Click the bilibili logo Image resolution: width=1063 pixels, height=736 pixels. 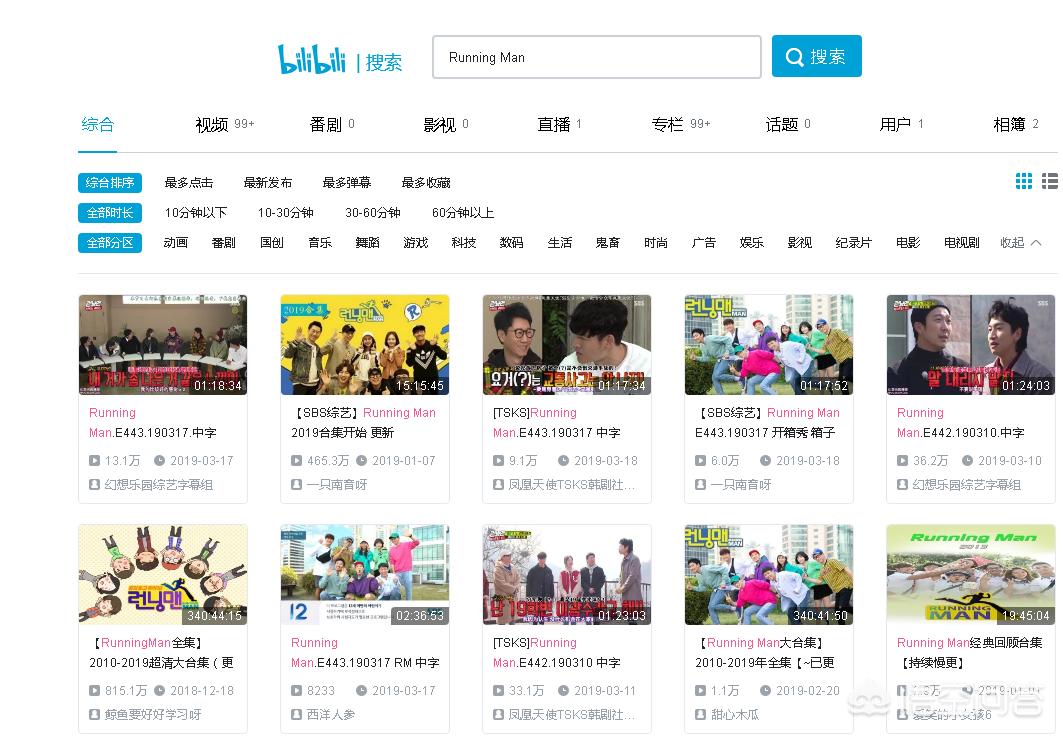[312, 59]
